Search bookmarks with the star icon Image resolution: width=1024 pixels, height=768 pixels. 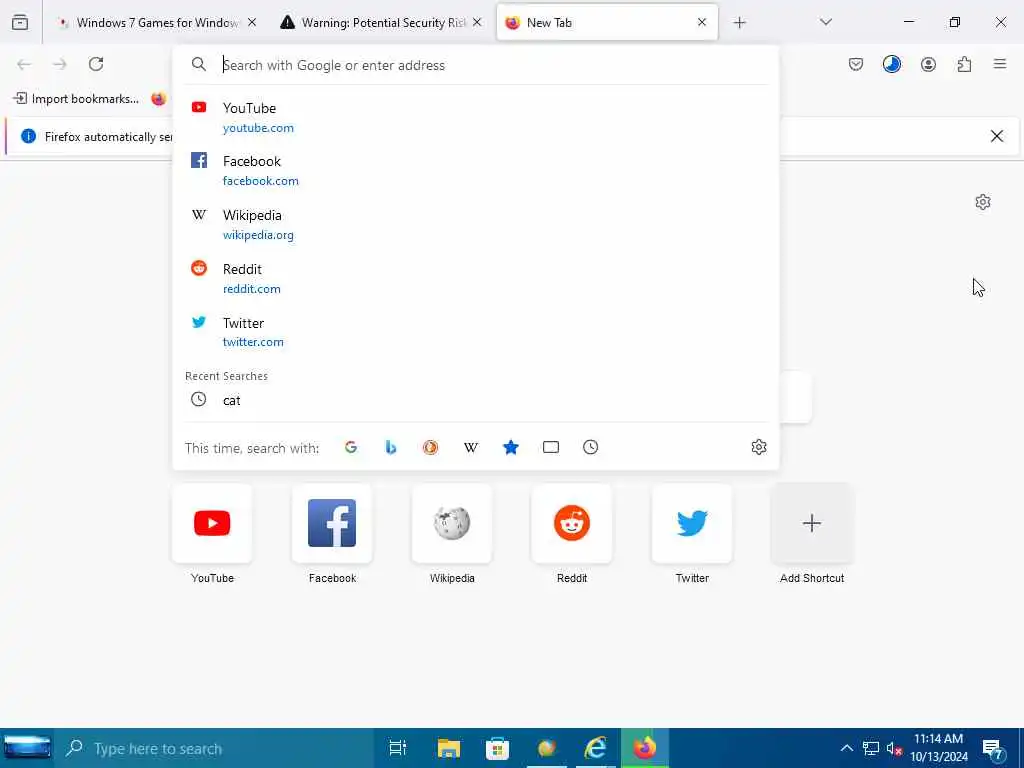511,447
